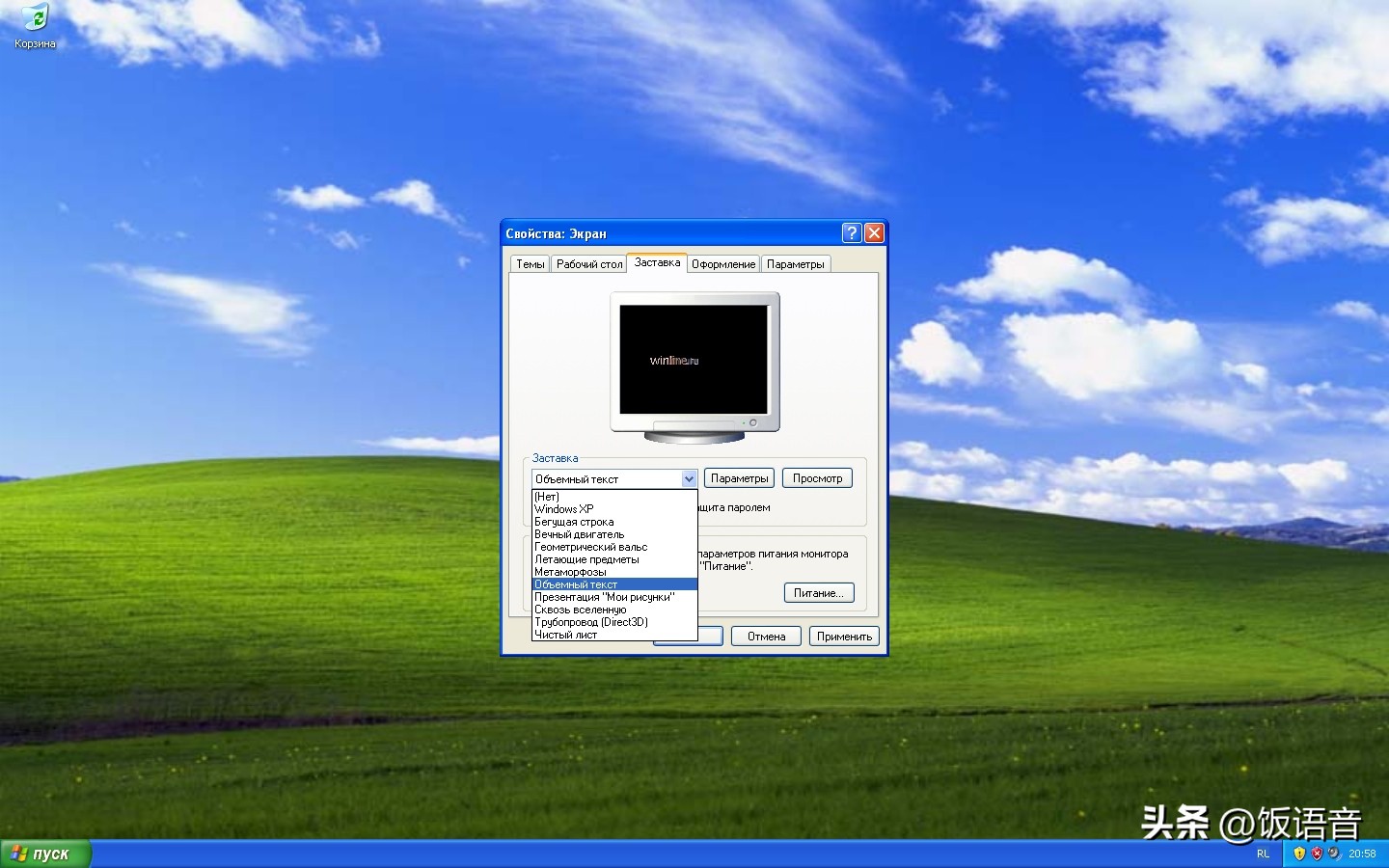Switch to the Темы tab

tap(530, 263)
